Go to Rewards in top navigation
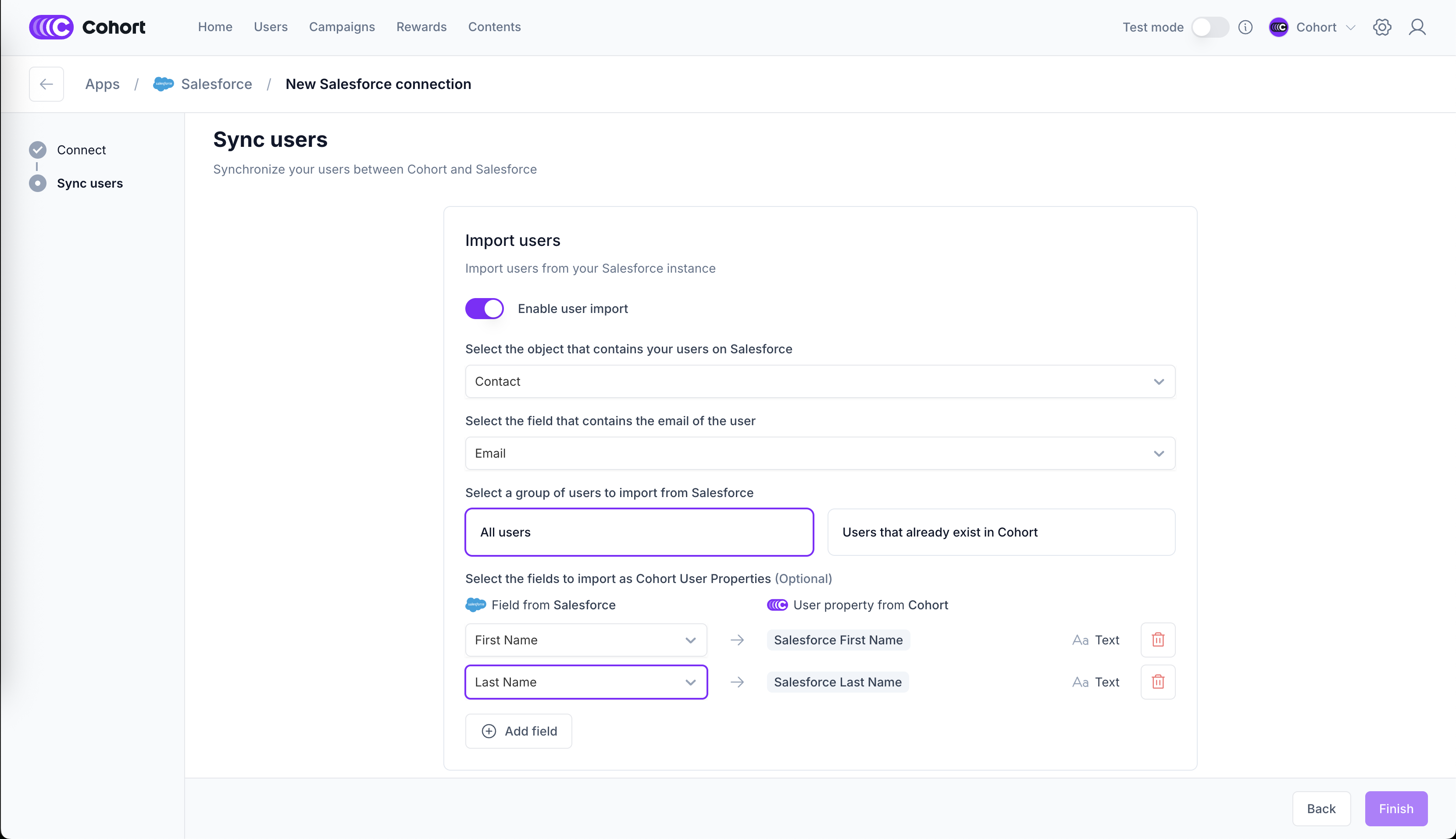This screenshot has height=839, width=1456. point(421,27)
